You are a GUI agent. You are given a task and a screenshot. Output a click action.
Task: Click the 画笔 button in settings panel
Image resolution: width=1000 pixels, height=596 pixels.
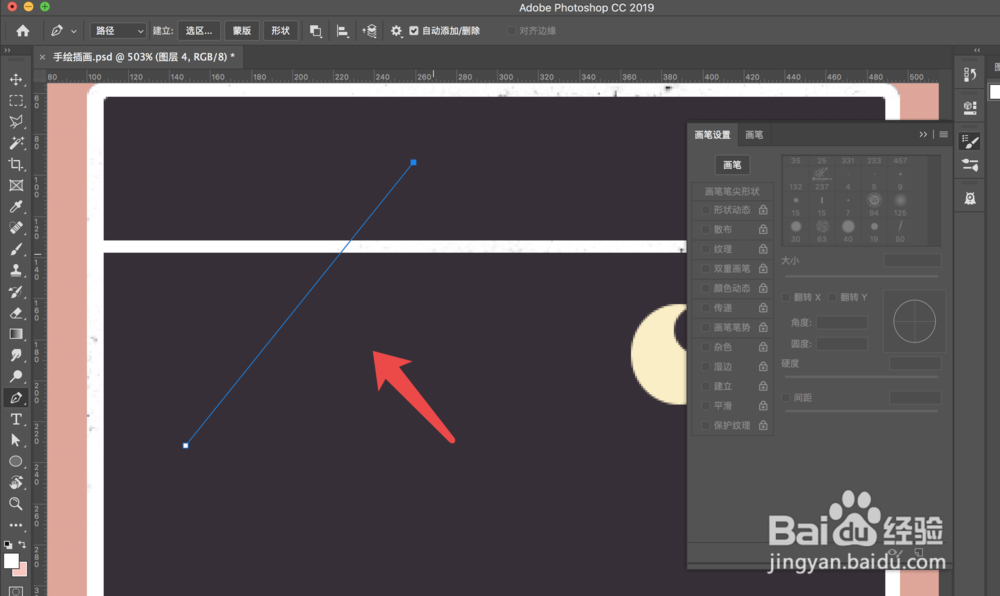tap(732, 164)
